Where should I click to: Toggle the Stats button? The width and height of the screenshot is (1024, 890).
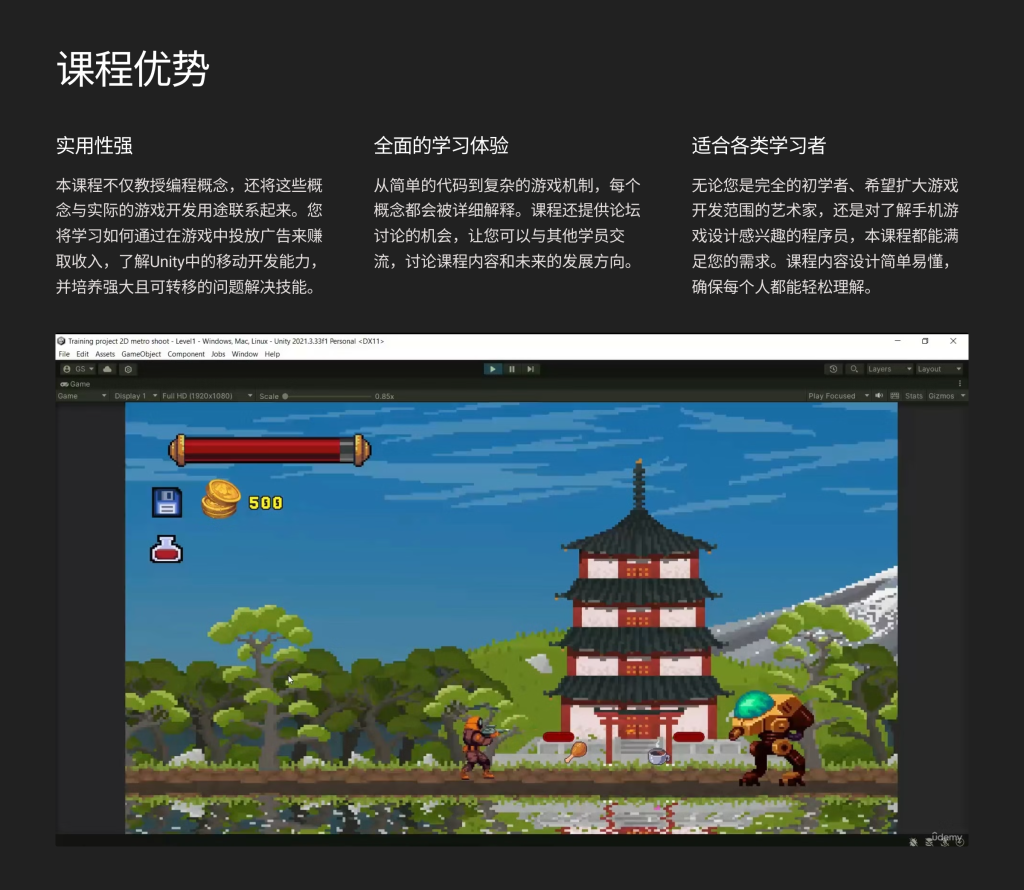[914, 396]
